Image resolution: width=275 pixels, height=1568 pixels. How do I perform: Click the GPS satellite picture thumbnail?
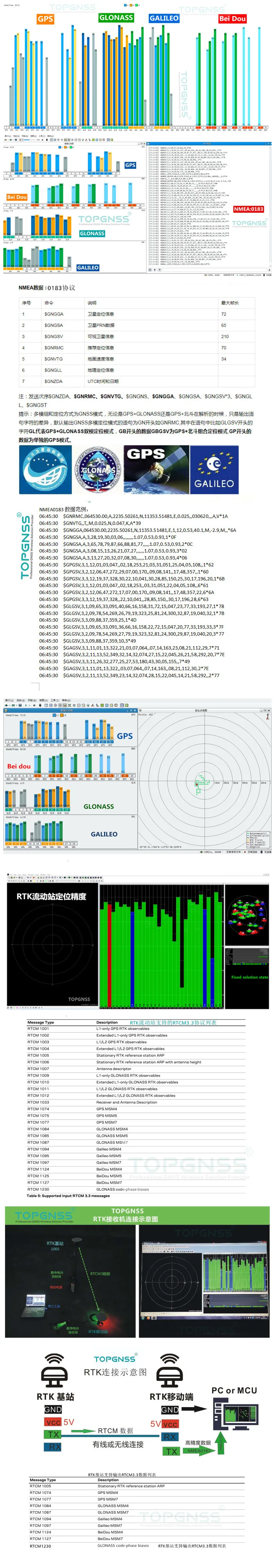155,470
